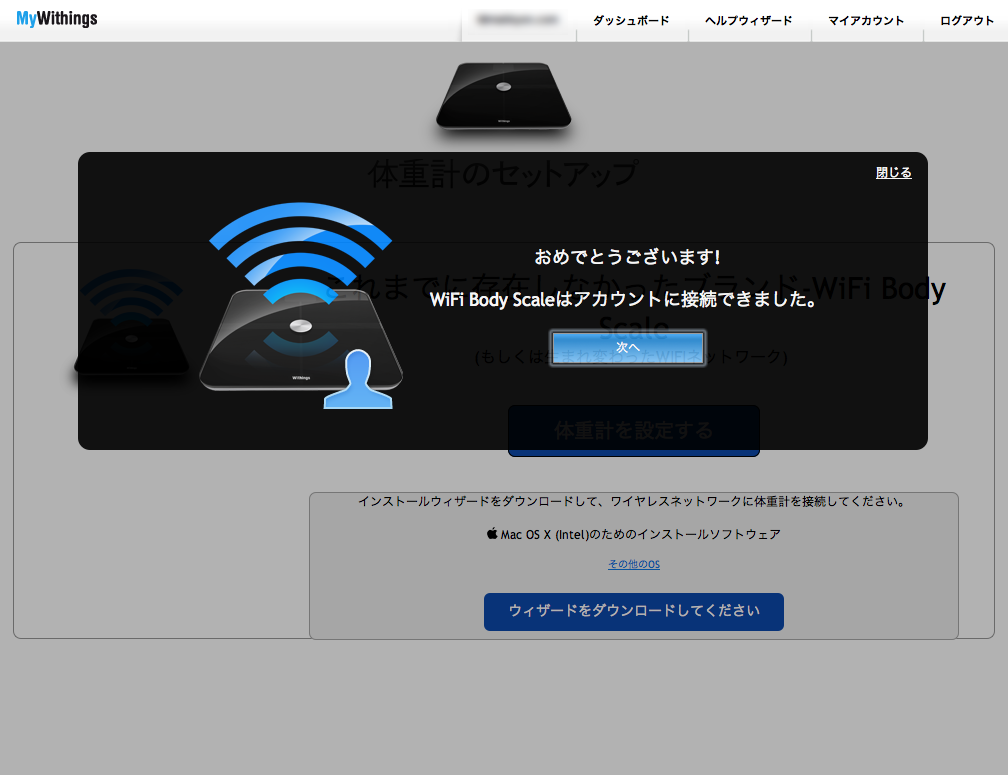Click the WiFi scale with user icon

(300, 306)
